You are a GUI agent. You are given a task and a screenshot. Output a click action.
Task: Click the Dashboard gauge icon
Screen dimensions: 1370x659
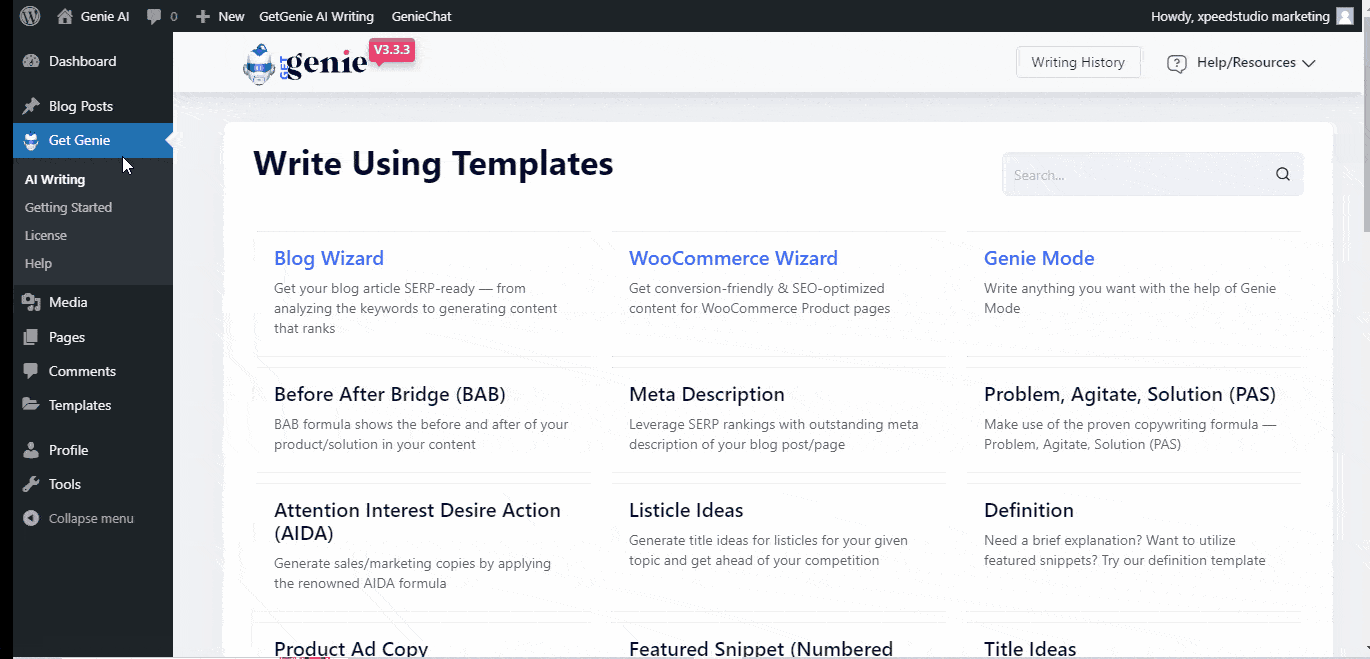click(x=31, y=61)
